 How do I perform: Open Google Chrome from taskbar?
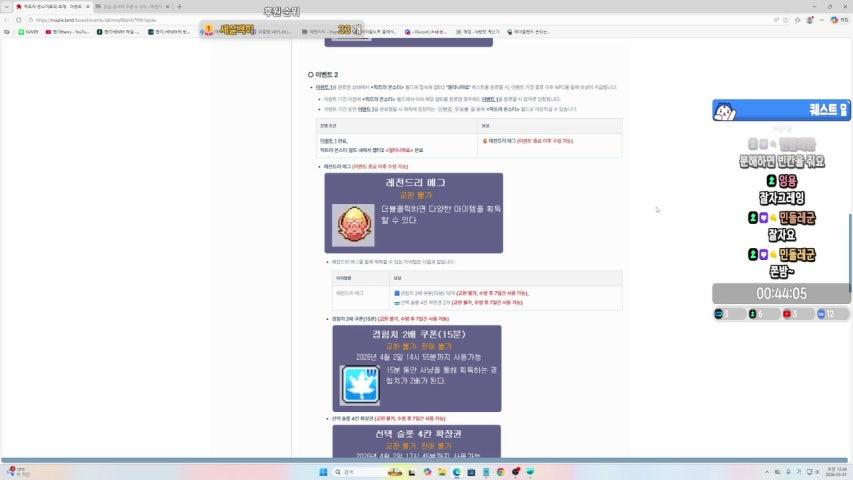click(x=500, y=472)
